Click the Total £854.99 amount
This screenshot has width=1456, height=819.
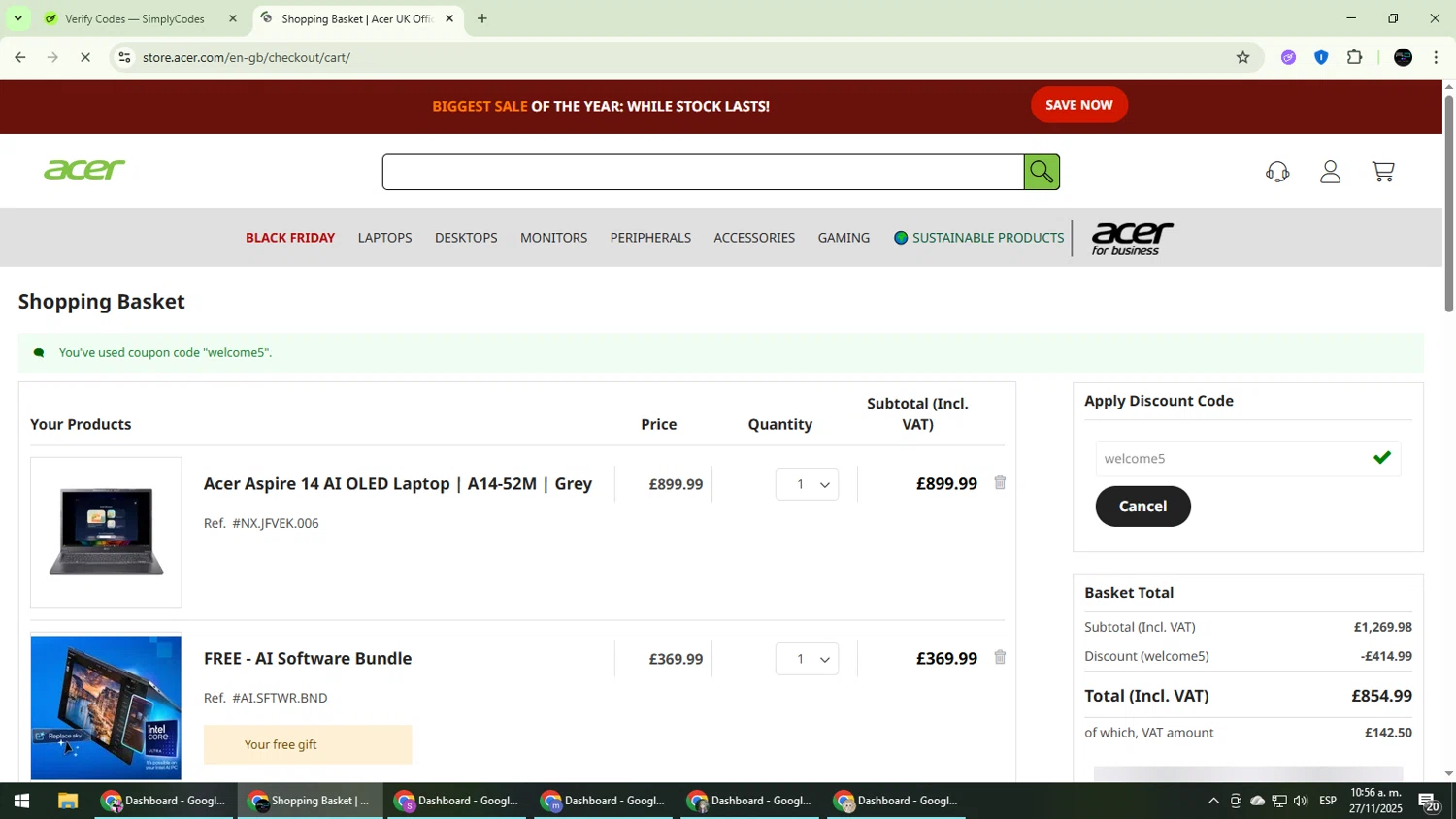pos(1381,696)
